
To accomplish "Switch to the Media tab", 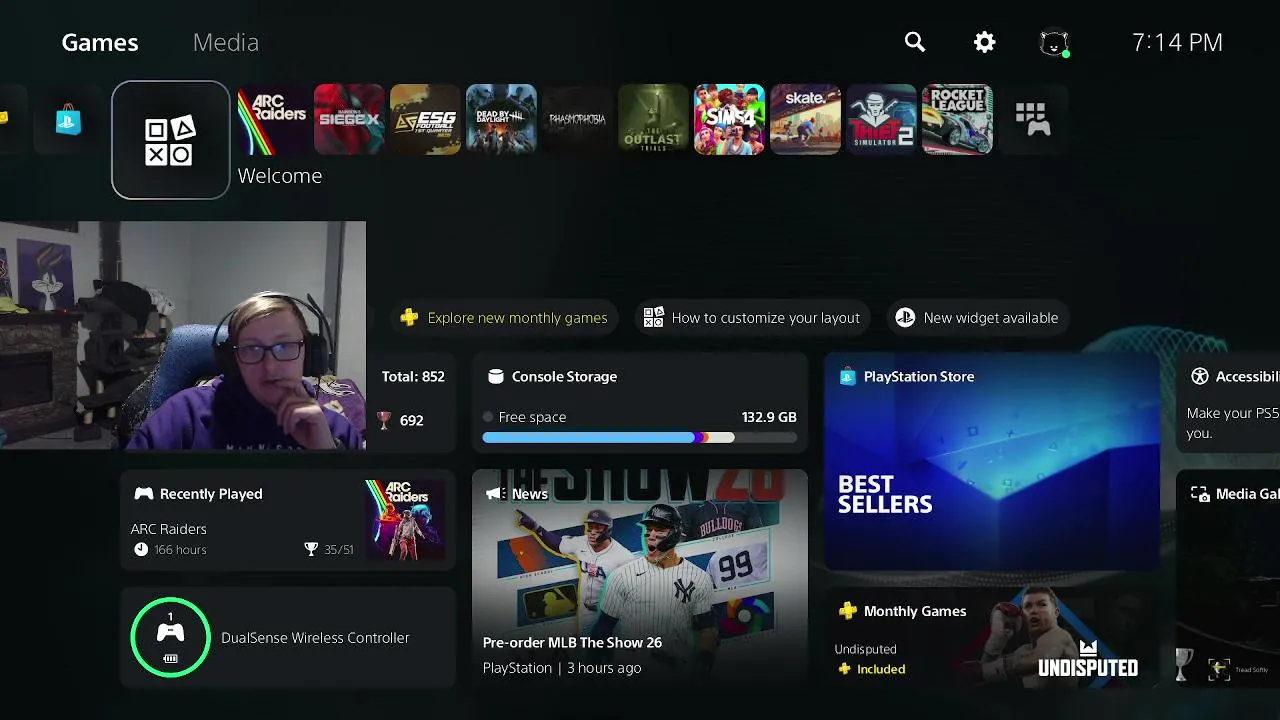I will point(226,42).
